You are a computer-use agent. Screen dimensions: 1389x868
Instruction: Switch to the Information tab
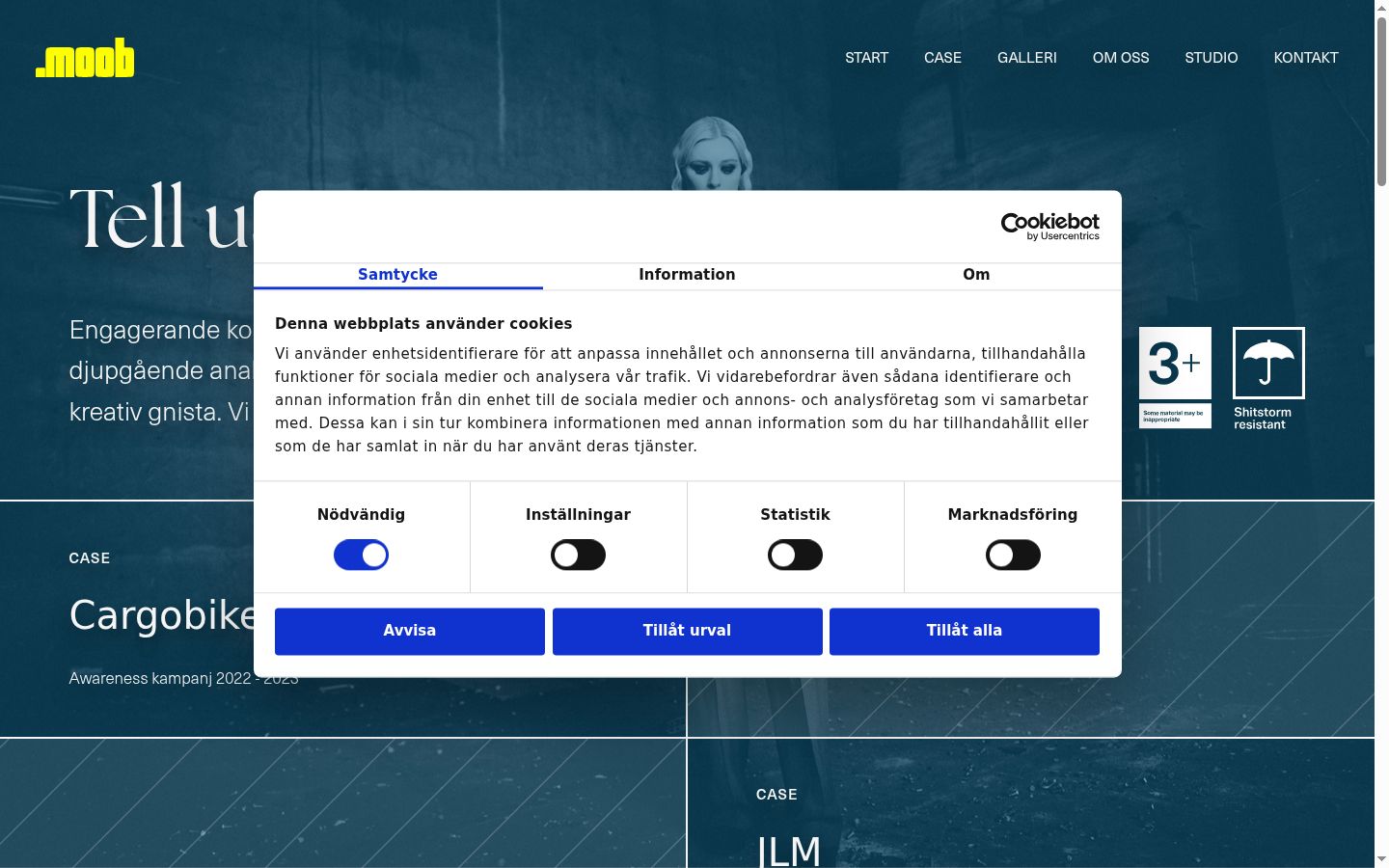pyautogui.click(x=687, y=275)
